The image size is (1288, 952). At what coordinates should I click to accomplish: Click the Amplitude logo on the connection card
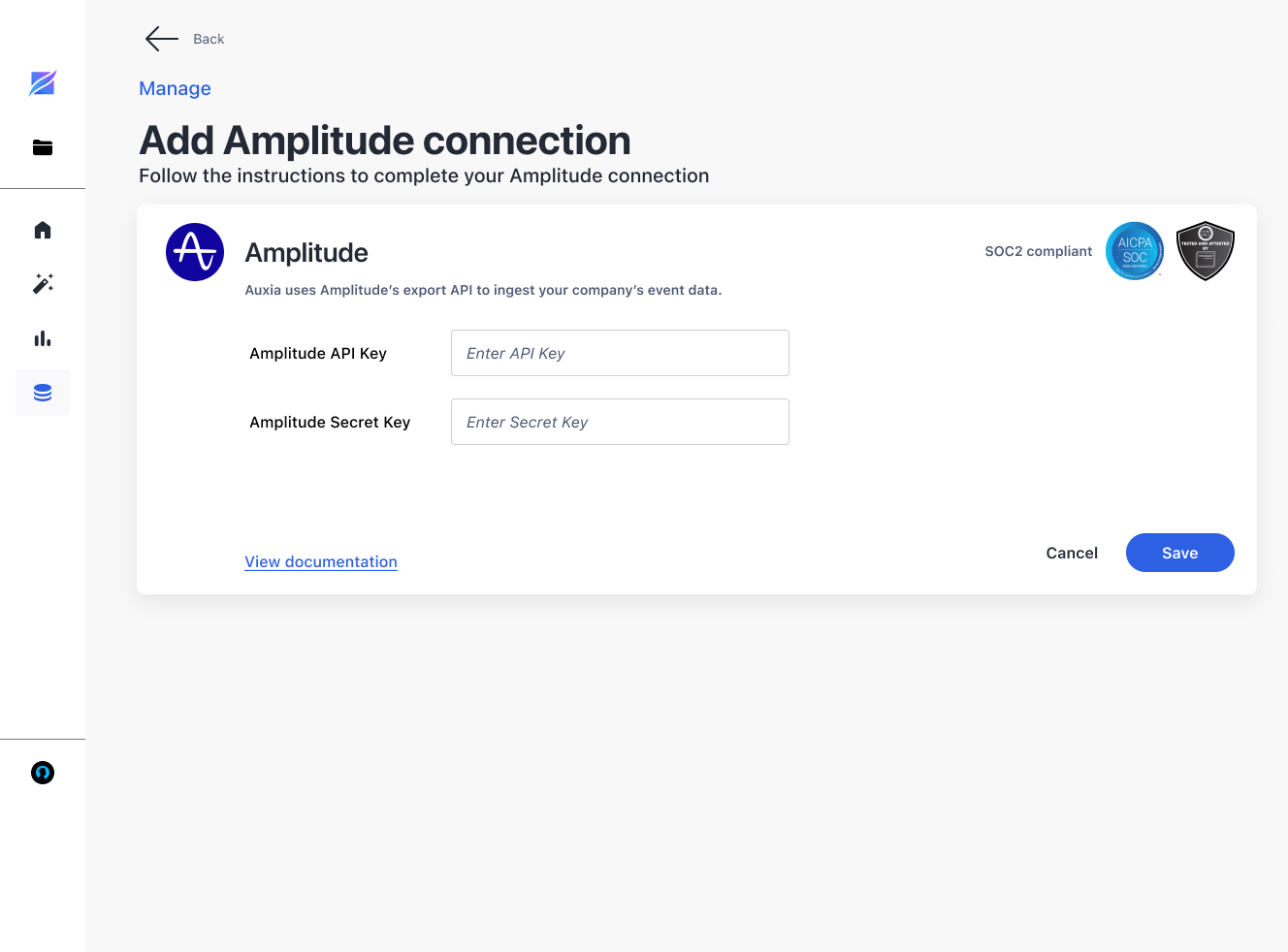(195, 251)
